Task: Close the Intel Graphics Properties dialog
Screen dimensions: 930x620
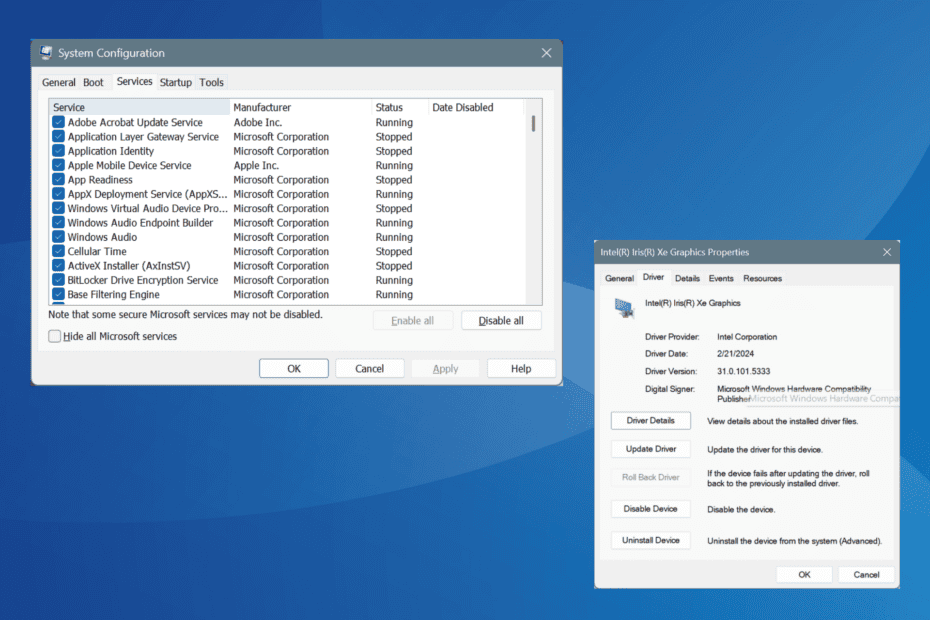Action: (x=887, y=252)
